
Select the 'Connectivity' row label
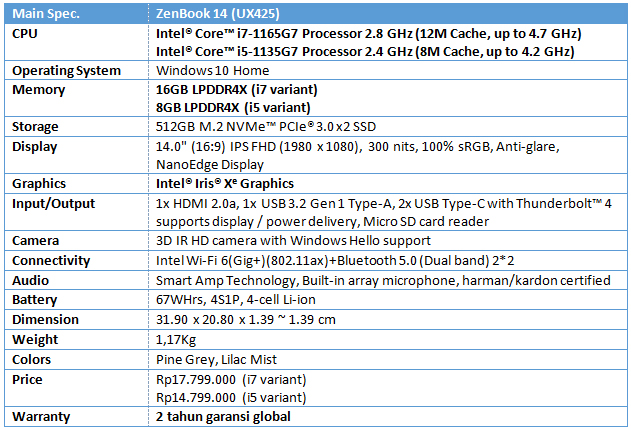click(51, 261)
